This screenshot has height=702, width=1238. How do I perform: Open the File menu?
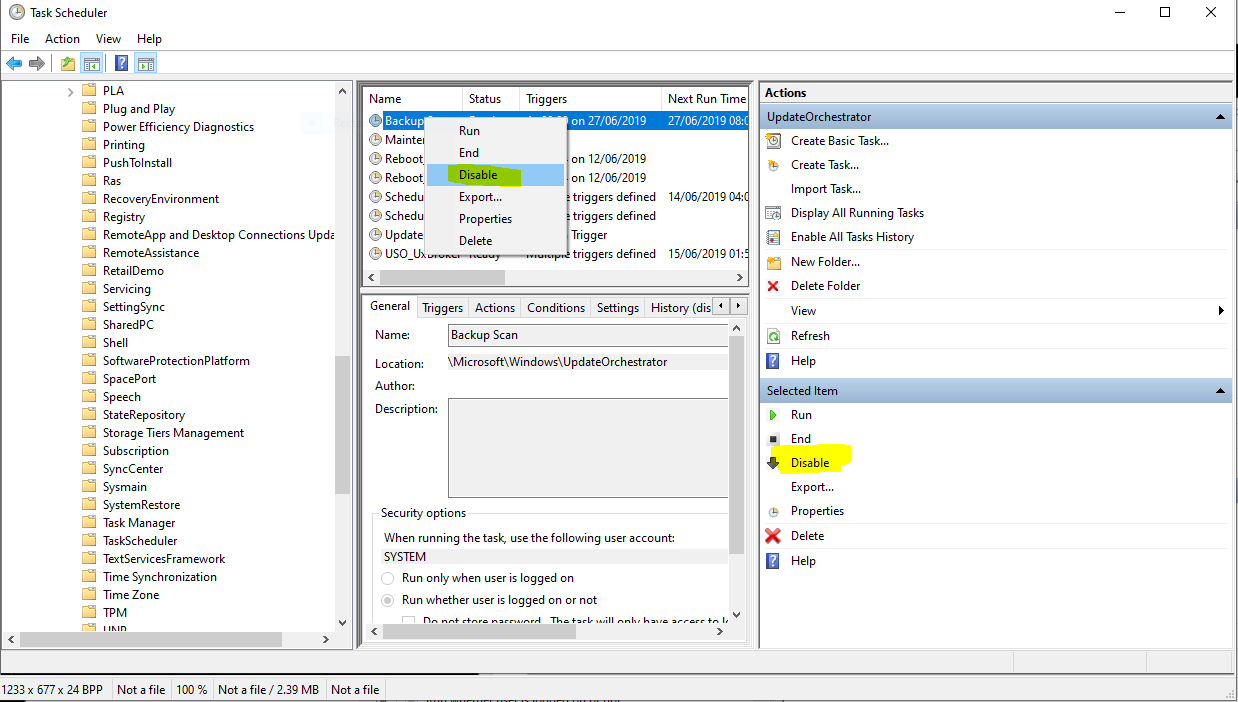(20, 39)
